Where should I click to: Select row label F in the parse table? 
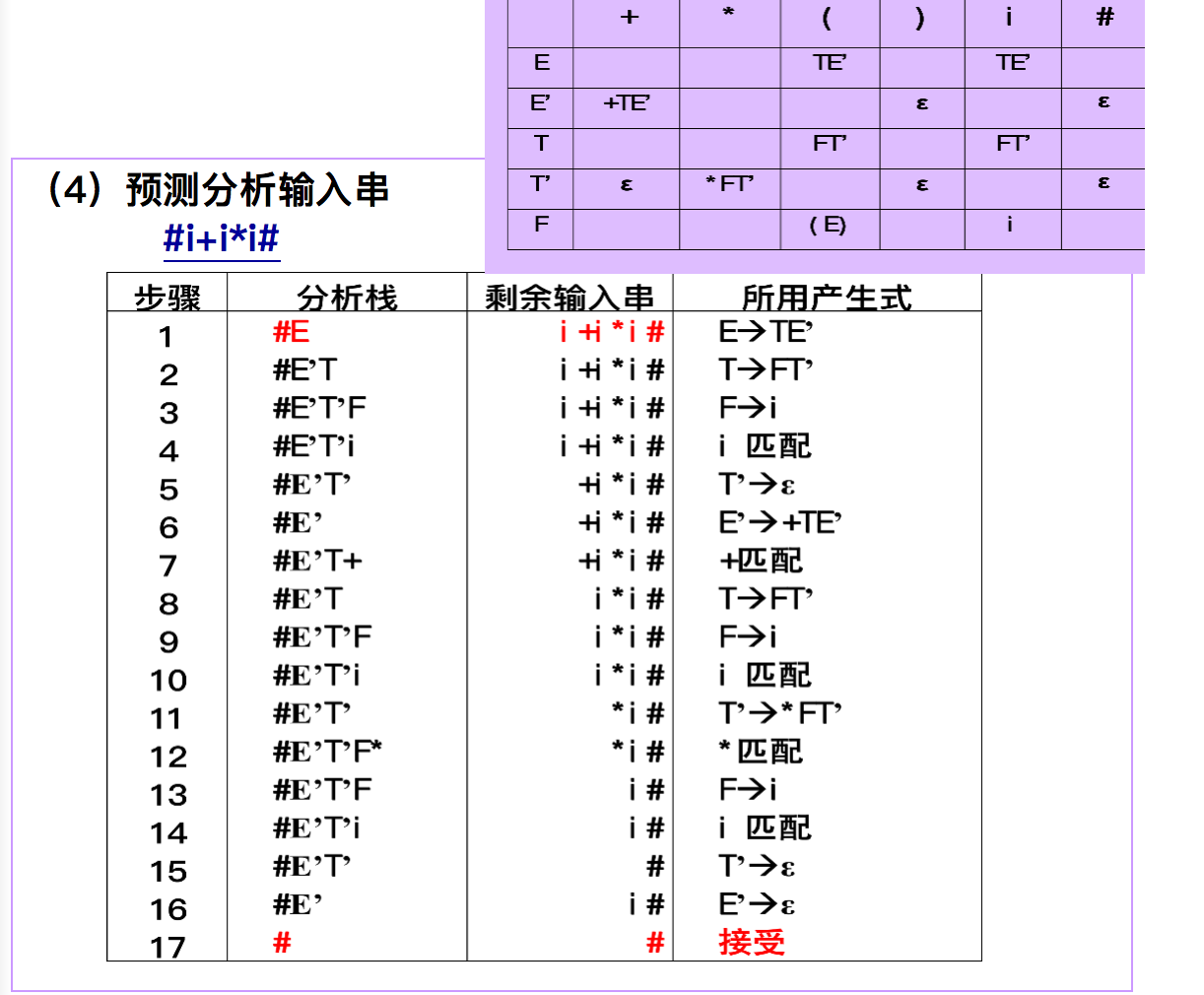[541, 225]
